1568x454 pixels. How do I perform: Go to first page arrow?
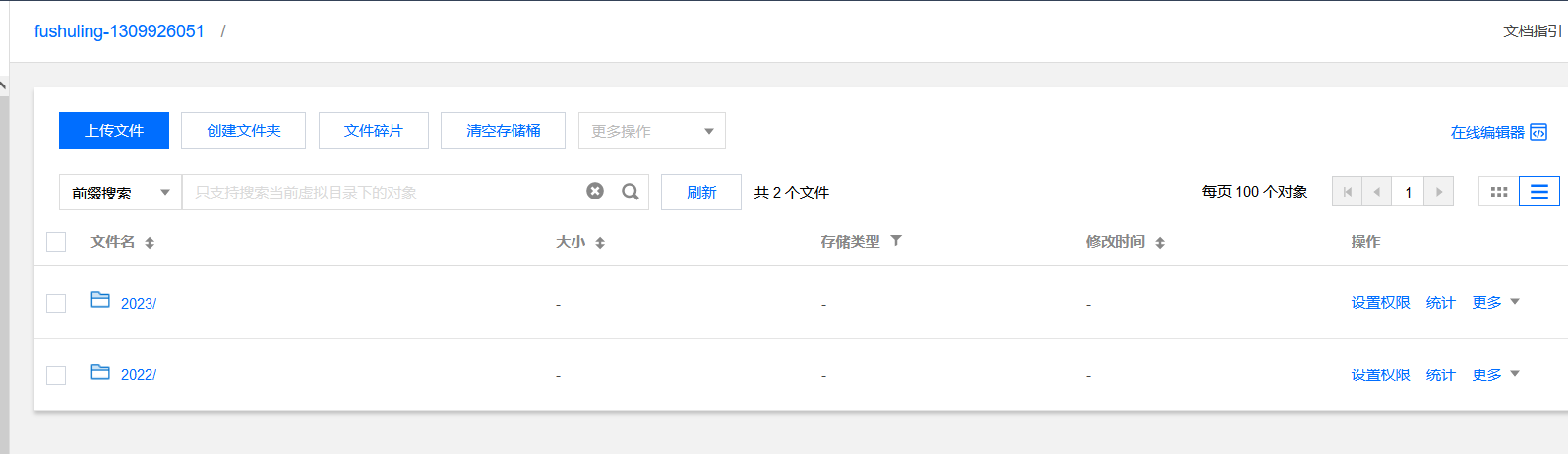click(x=1347, y=192)
